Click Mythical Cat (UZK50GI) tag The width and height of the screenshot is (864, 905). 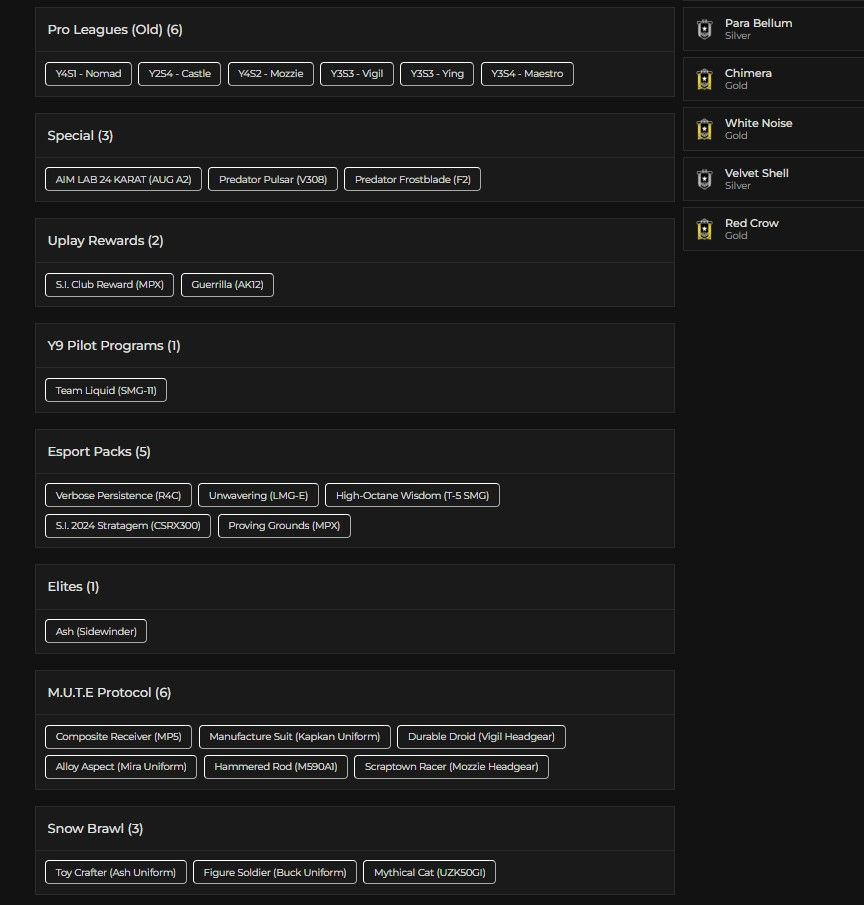[x=429, y=872]
